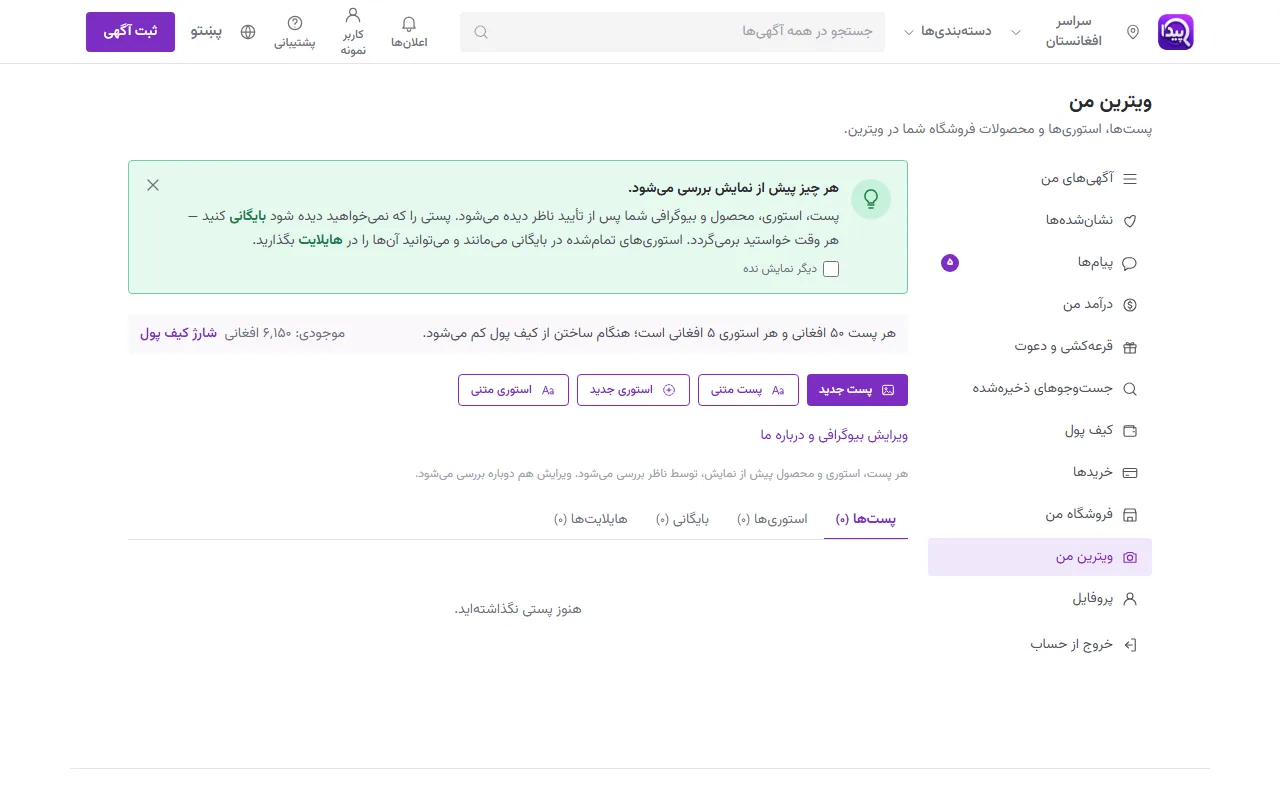The height and width of the screenshot is (800, 1280).
Task: Open جست‌وجوهای ذخیره‌شده in the sidebar
Action: (x=1040, y=389)
